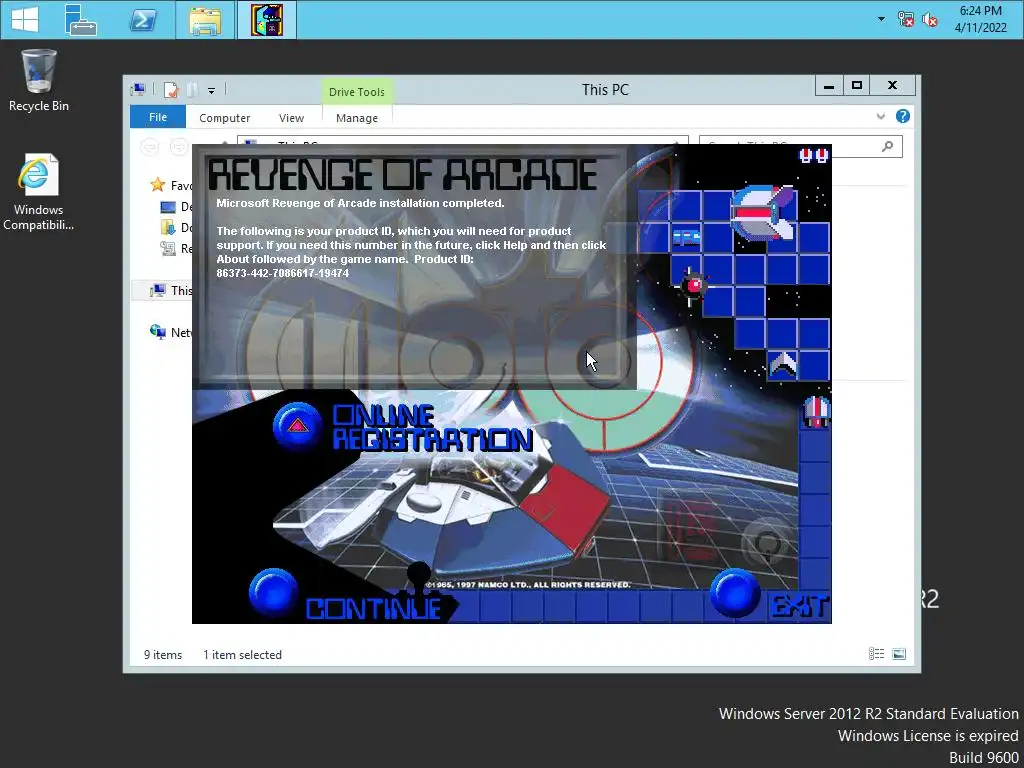This screenshot has width=1024, height=768.
Task: Click the Product ID number text
Action: 283,273
